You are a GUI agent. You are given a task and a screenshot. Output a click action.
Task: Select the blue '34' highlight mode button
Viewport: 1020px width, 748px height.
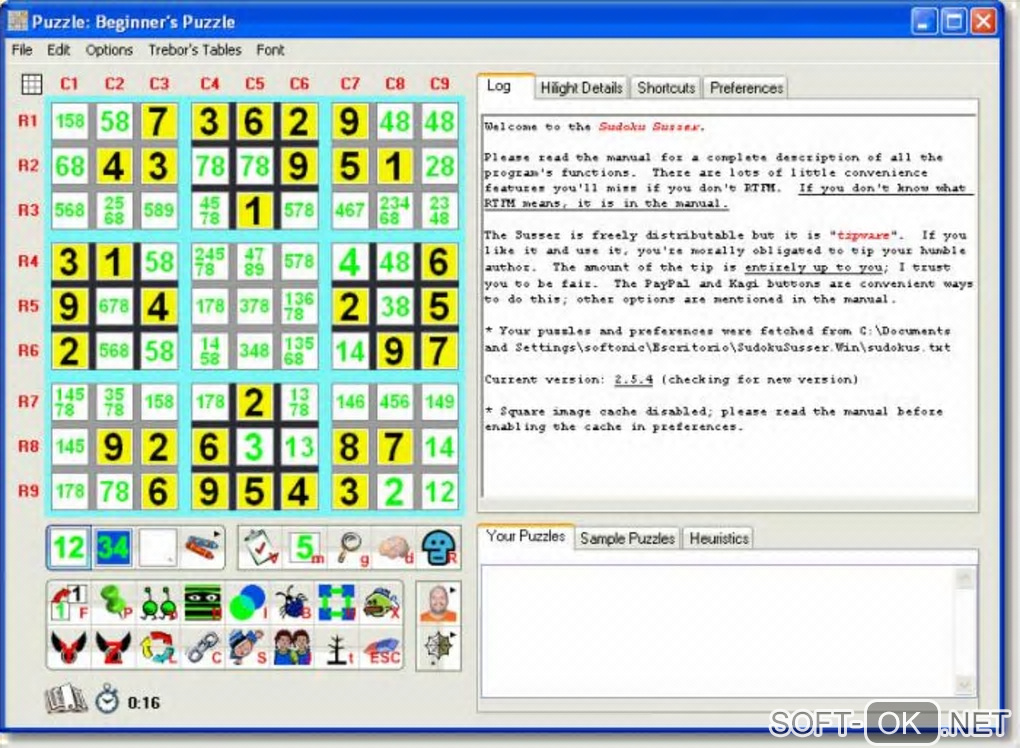coord(113,548)
